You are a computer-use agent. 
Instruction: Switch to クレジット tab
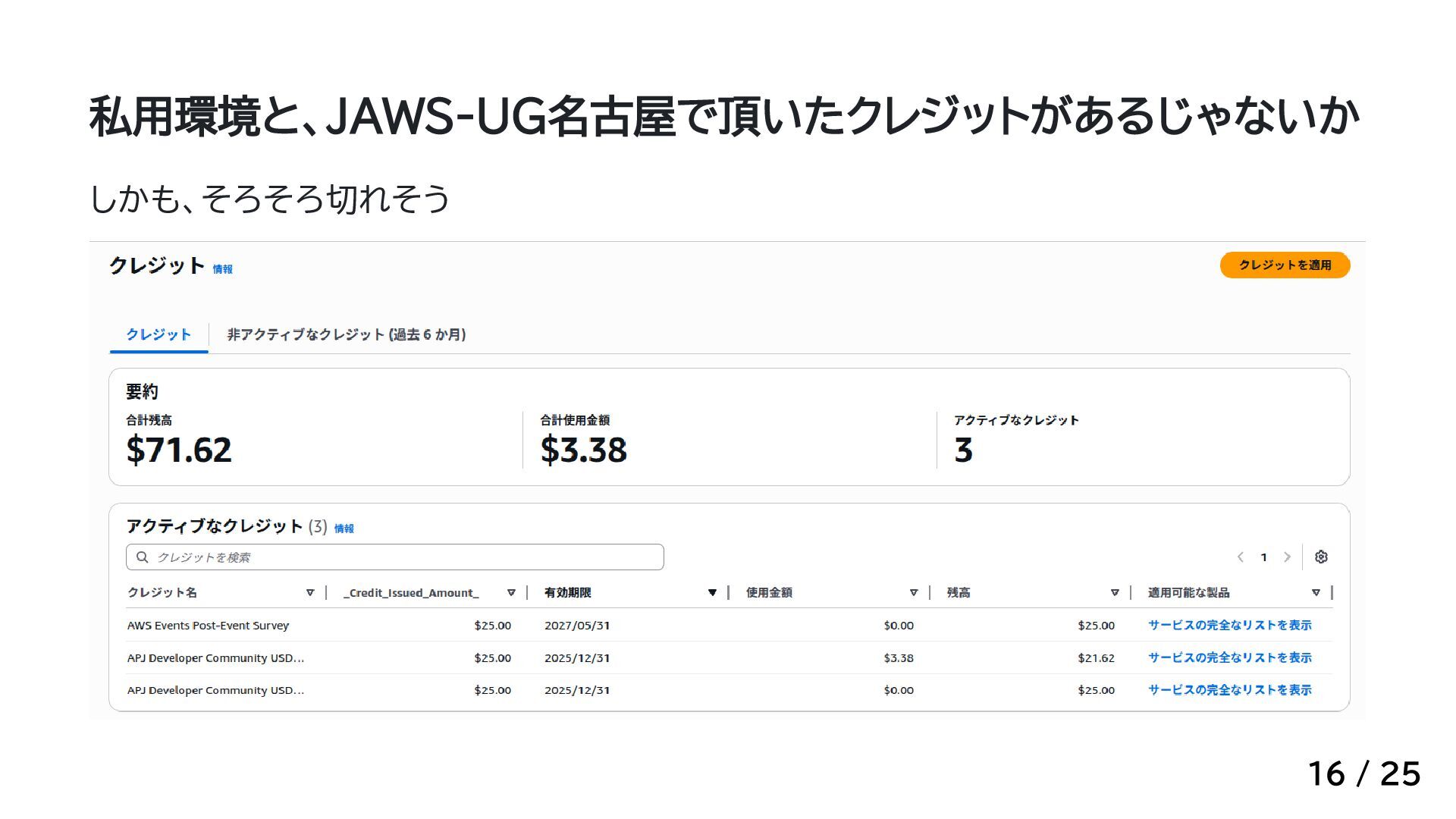pos(158,334)
